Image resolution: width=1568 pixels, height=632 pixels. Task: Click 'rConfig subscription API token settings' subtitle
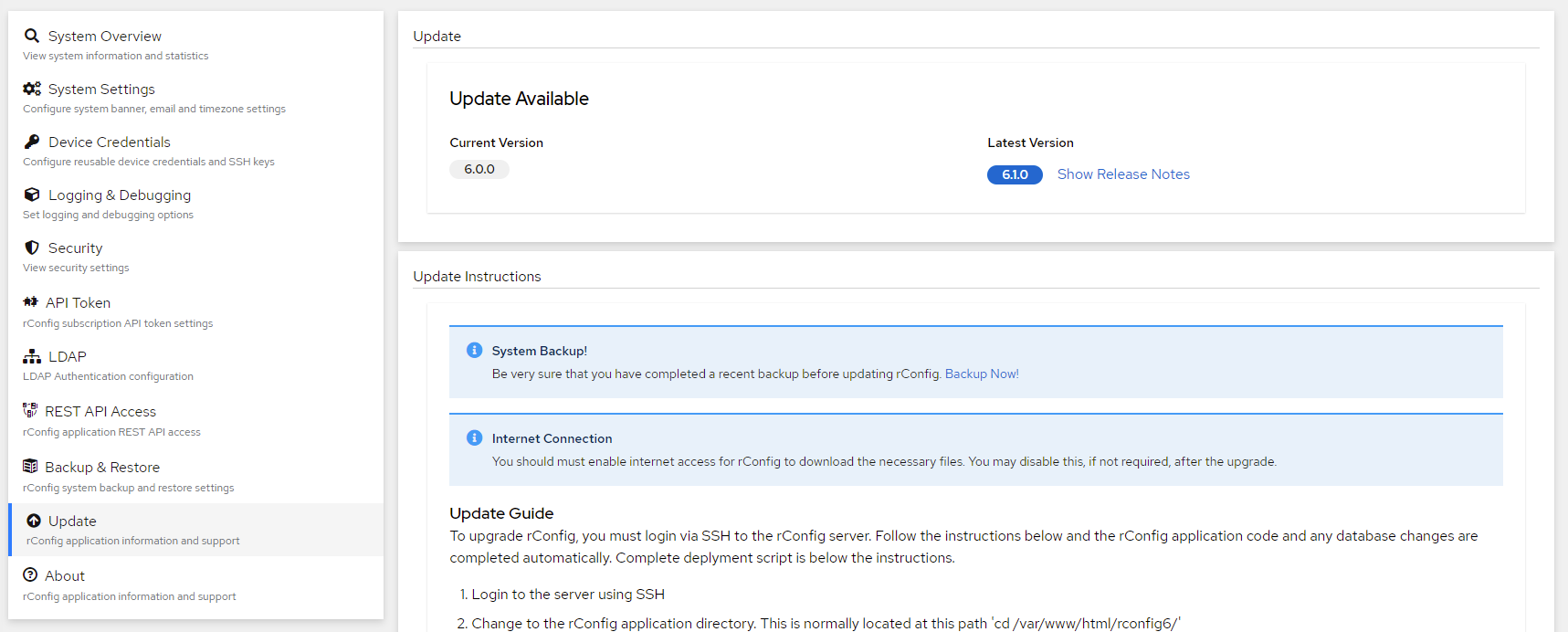pyautogui.click(x=118, y=323)
